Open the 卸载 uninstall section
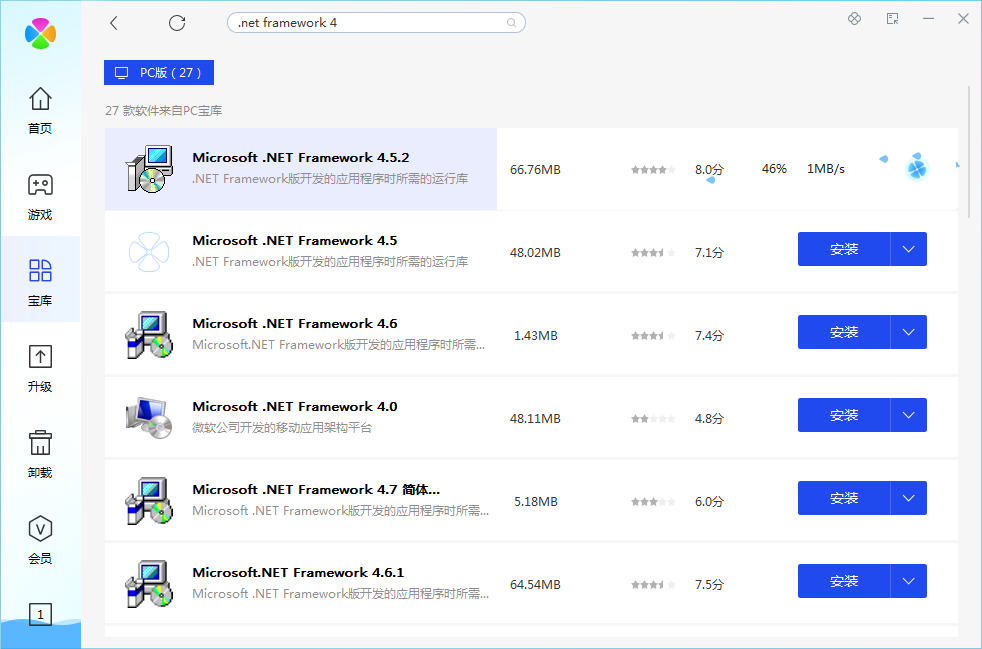982x649 pixels. click(x=40, y=454)
